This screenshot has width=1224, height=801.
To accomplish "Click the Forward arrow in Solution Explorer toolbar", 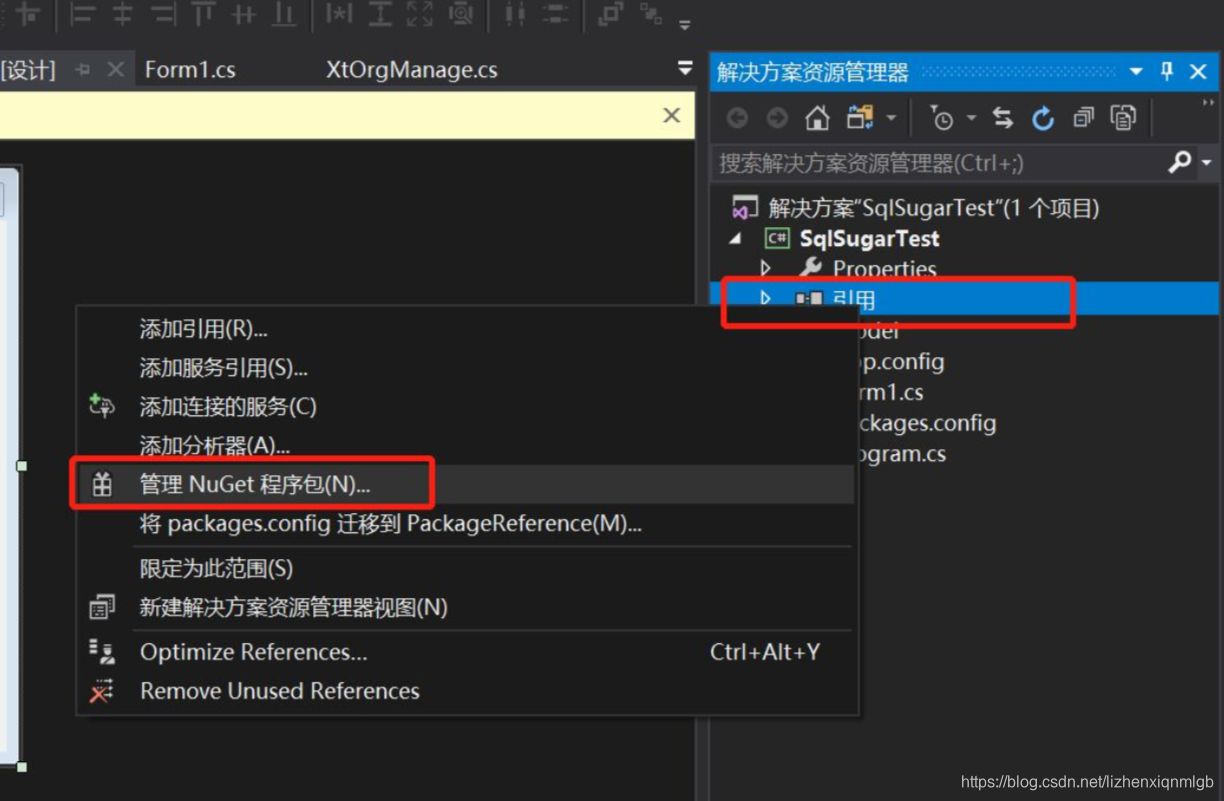I will [777, 118].
